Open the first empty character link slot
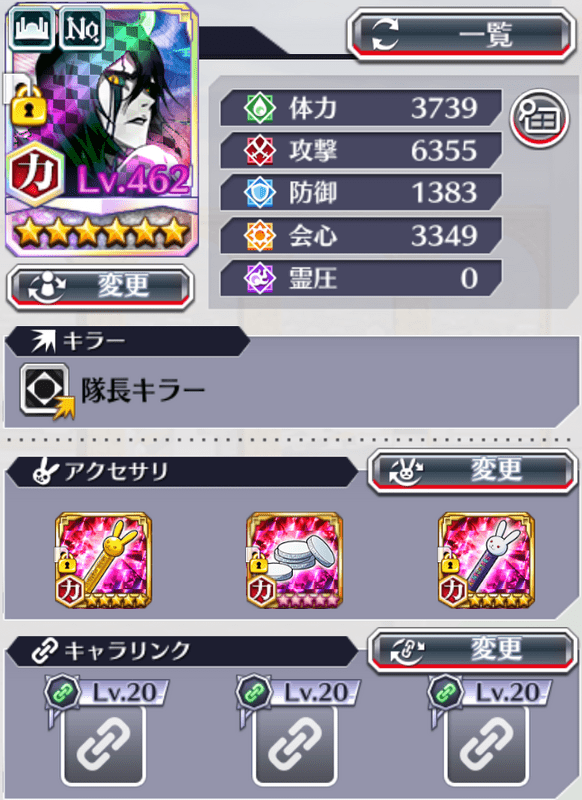The image size is (582, 800). pyautogui.click(x=104, y=745)
